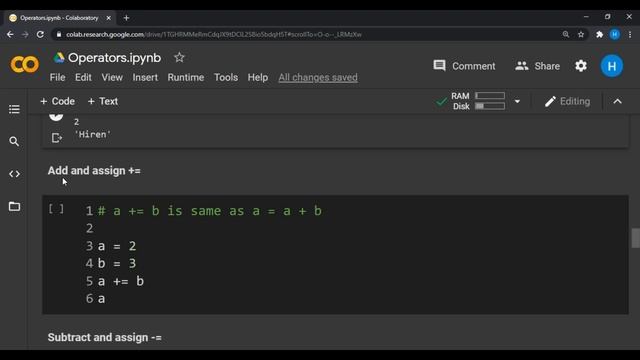Select the Operators.ipynb Colaboratory browser tab
640x360 pixels.
coord(59,18)
